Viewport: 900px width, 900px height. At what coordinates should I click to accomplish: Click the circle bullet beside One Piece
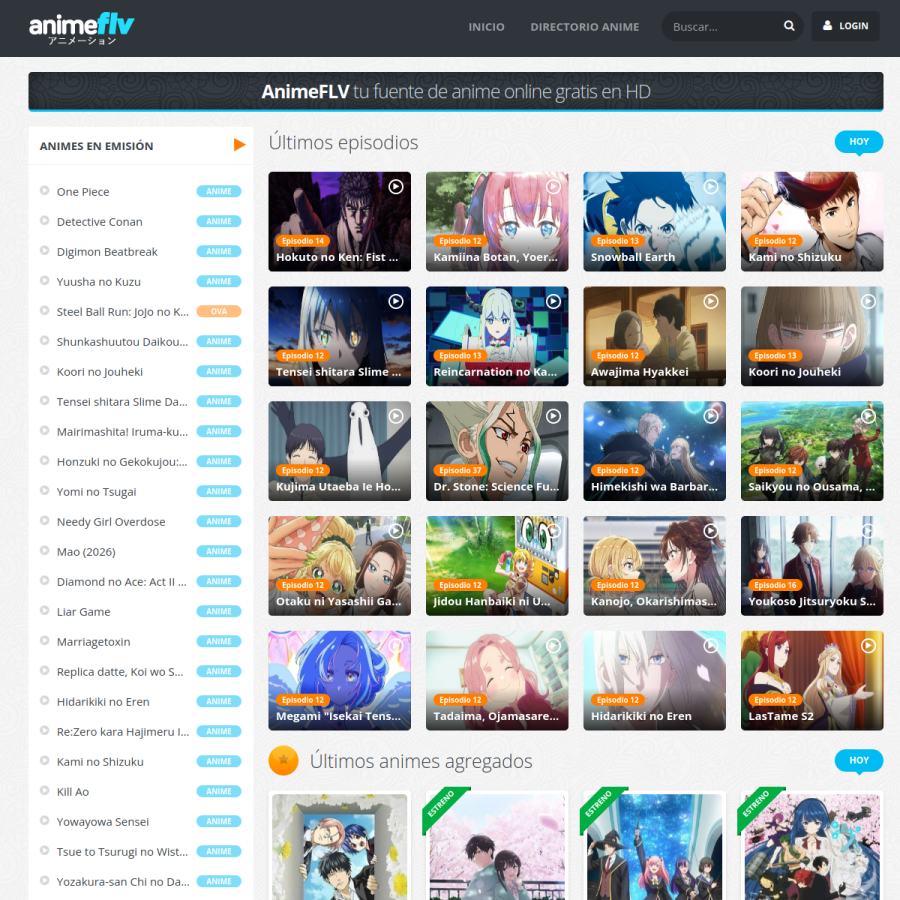[44, 190]
